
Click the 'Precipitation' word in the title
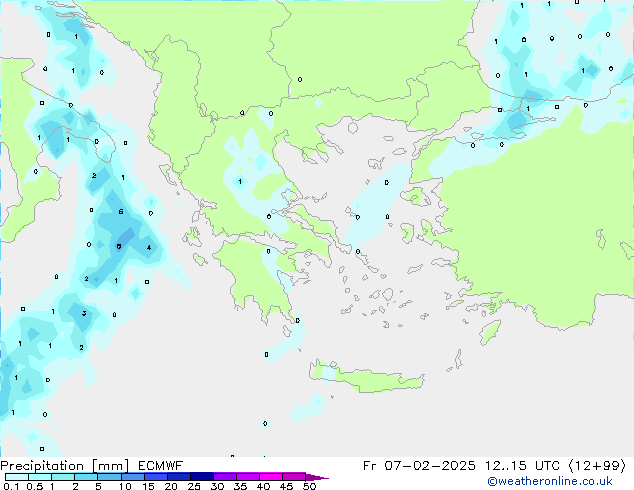point(42,466)
